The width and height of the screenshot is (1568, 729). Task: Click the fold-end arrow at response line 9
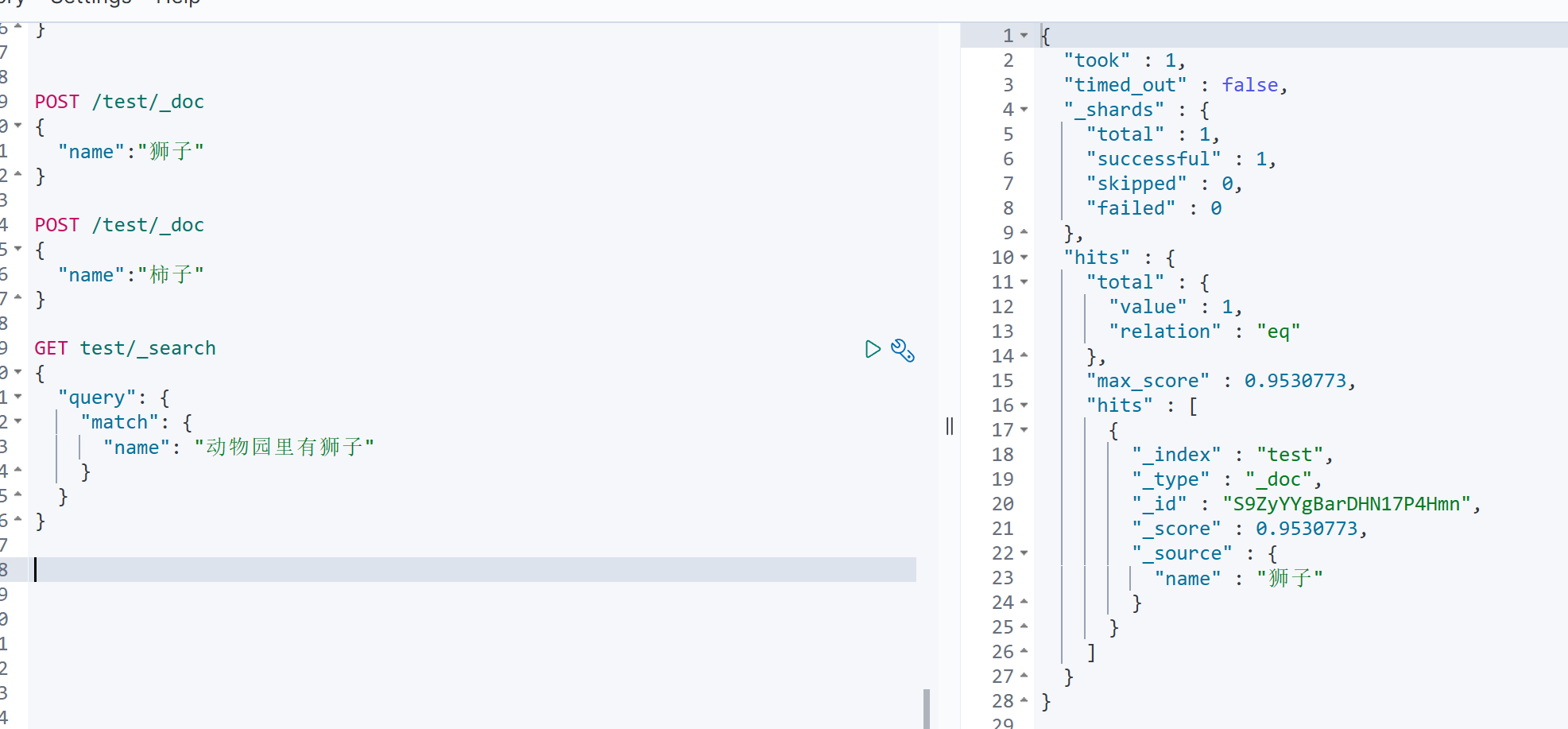coord(1024,232)
